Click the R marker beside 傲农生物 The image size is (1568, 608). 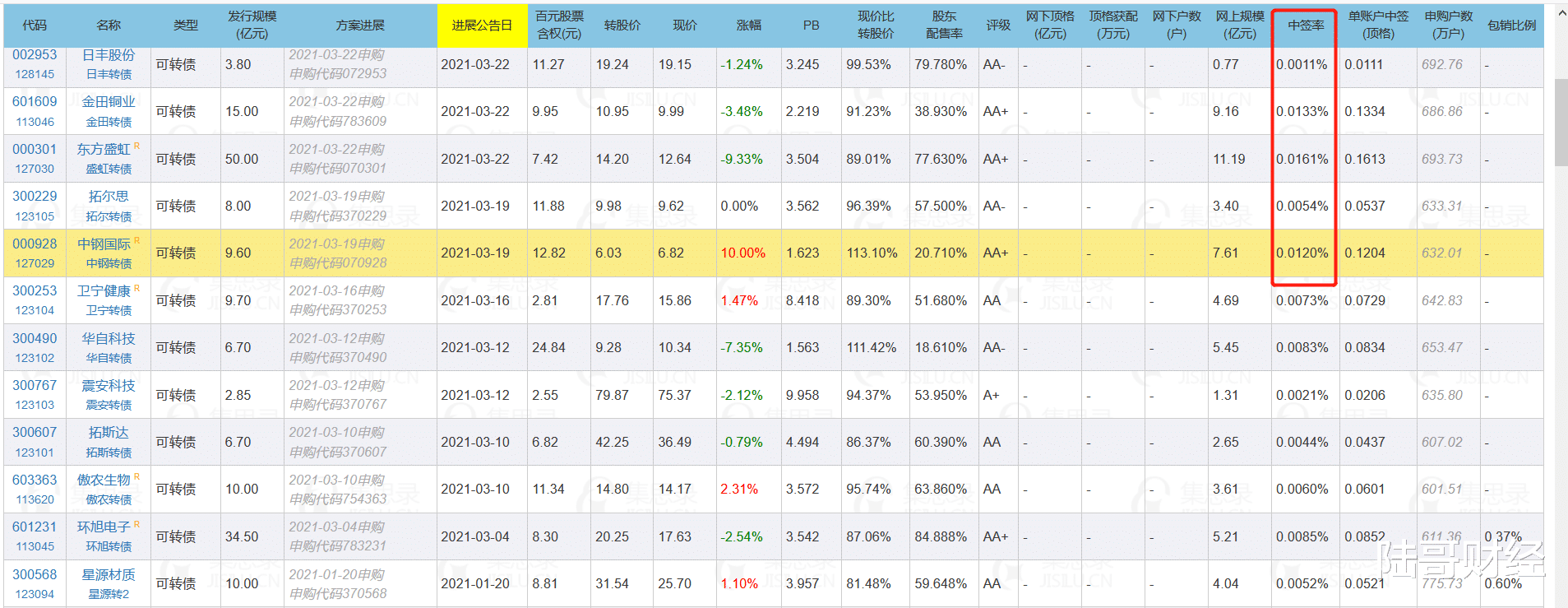(136, 476)
